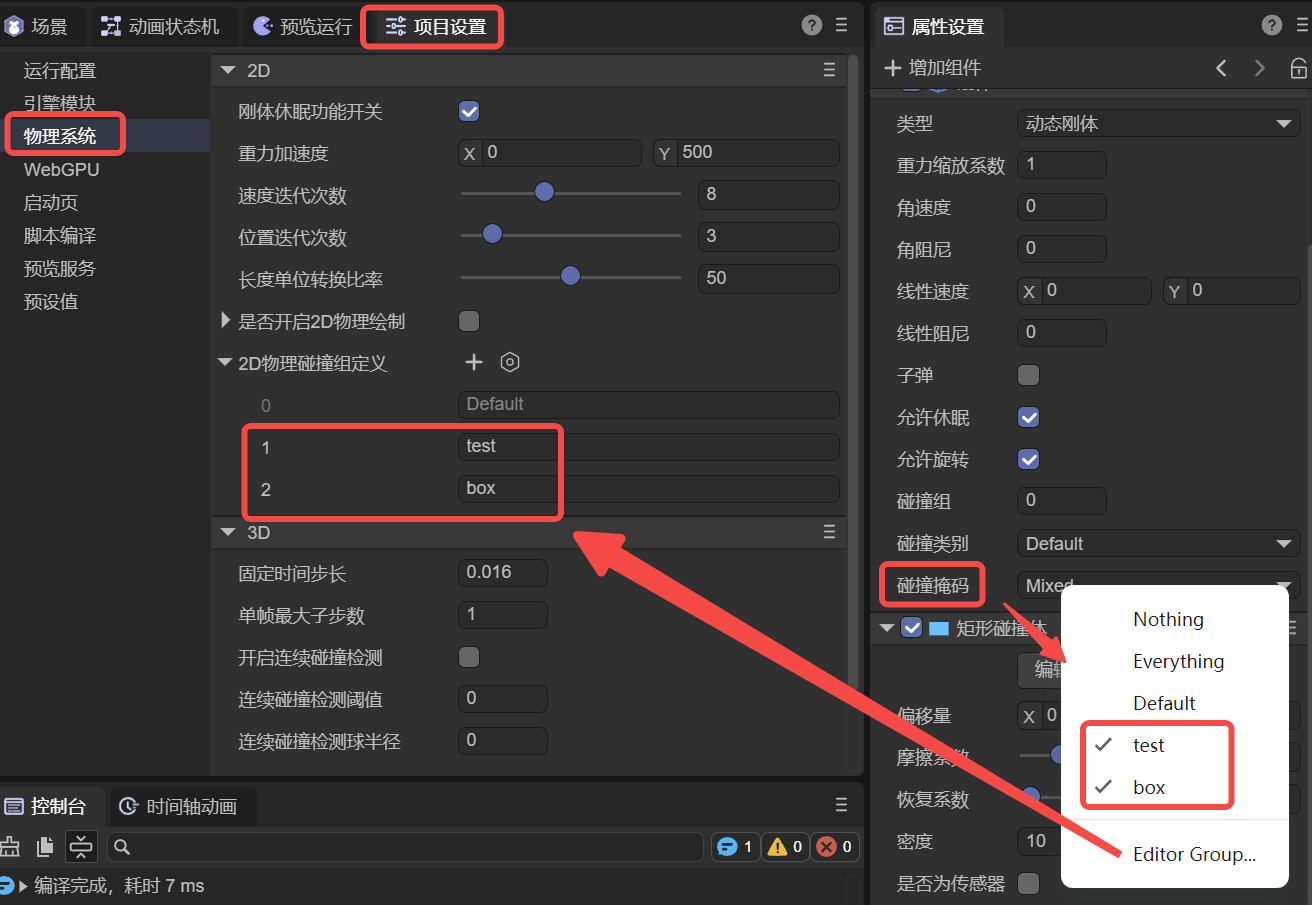Filter console by warning messages
The width and height of the screenshot is (1312, 905).
pos(785,847)
